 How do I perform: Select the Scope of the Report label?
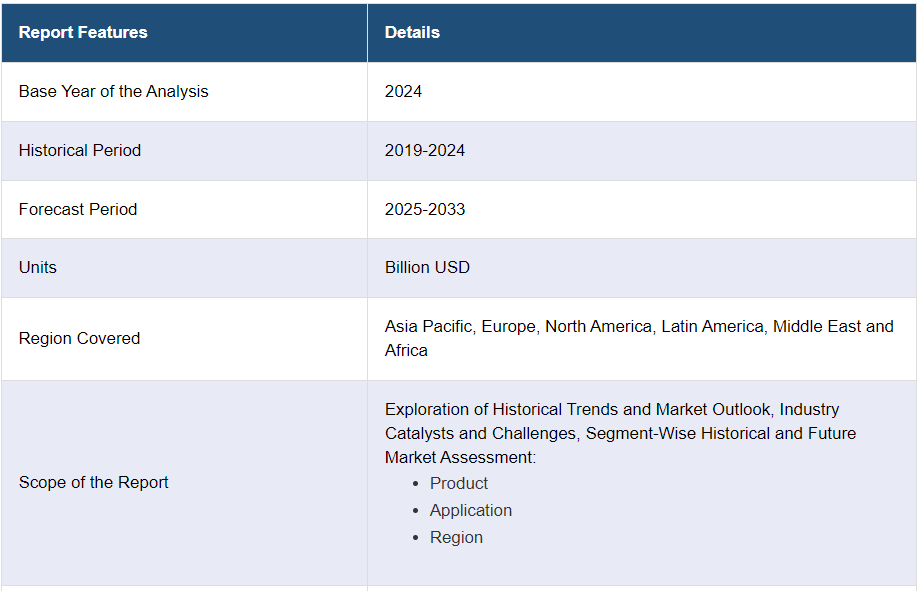click(x=94, y=482)
